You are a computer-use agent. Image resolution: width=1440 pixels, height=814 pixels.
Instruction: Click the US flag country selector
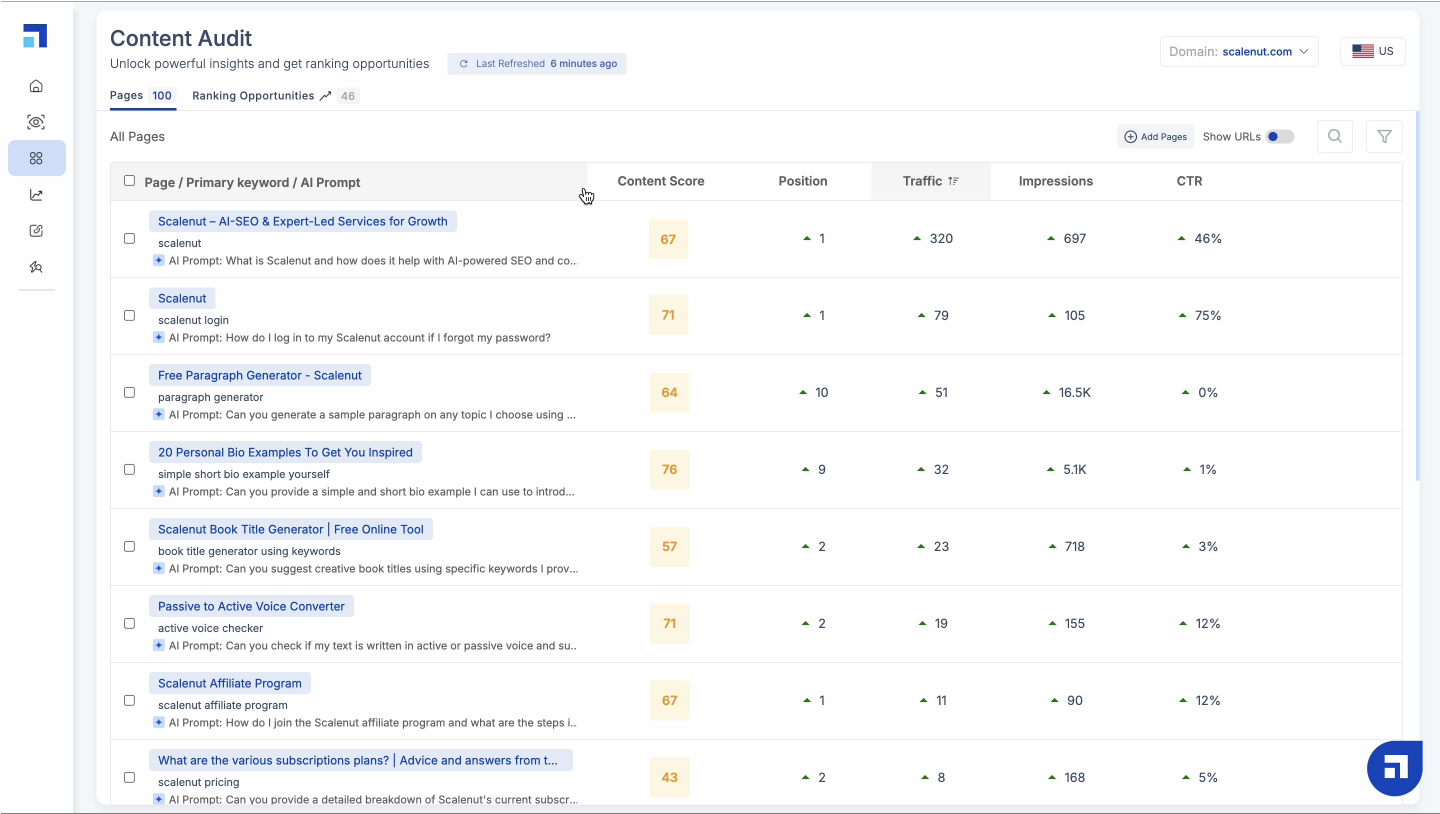pos(1372,52)
